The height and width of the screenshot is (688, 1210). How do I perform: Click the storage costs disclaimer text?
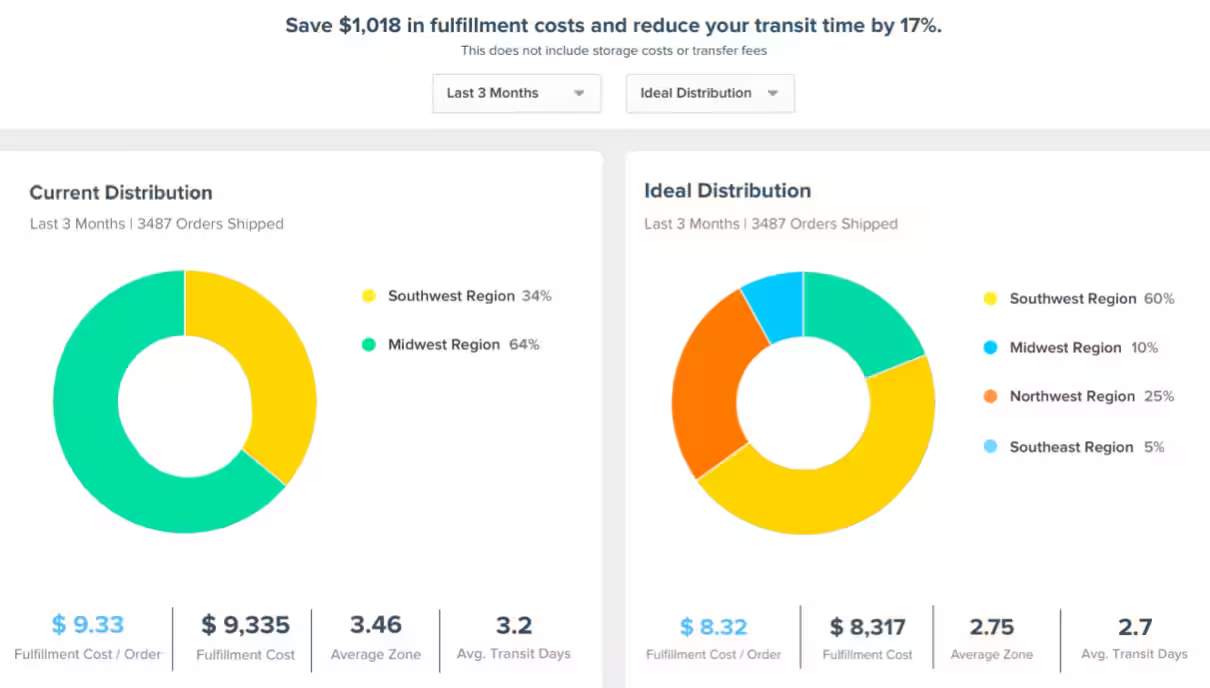click(x=613, y=50)
